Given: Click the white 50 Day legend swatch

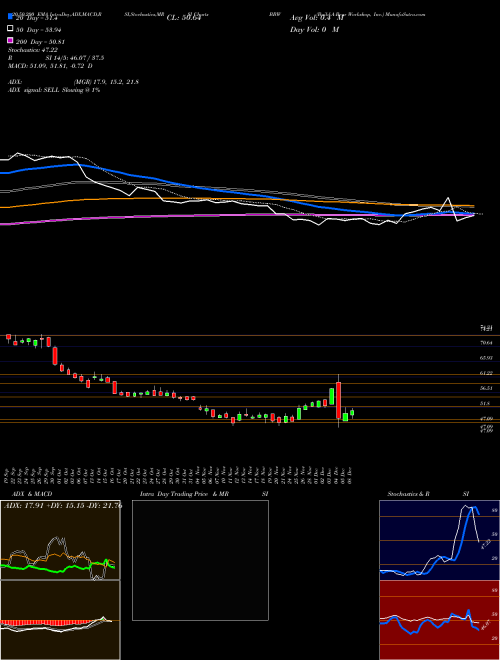Looking at the screenshot, I should click(x=10, y=29).
